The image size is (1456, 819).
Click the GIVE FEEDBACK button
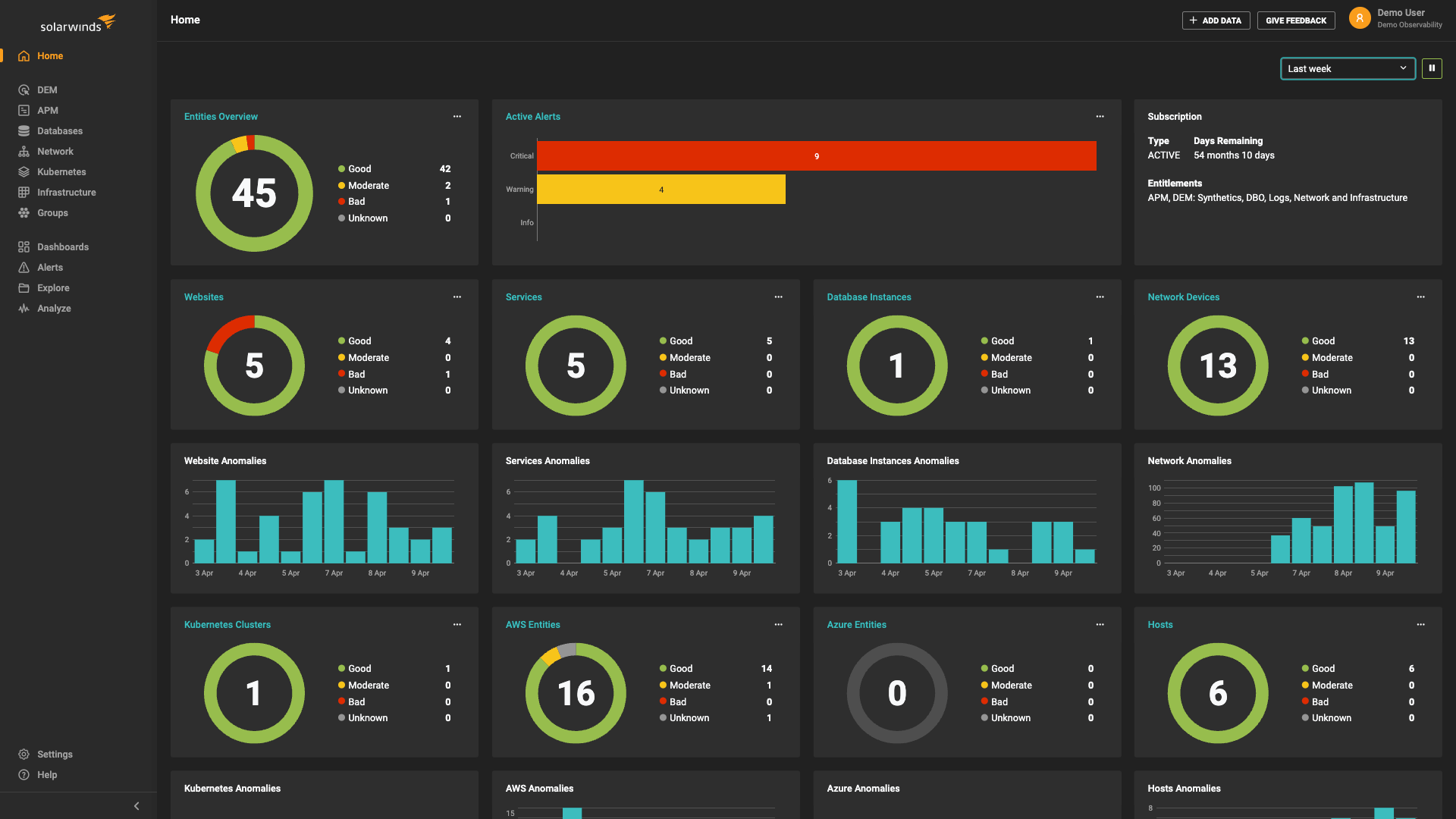[1295, 20]
